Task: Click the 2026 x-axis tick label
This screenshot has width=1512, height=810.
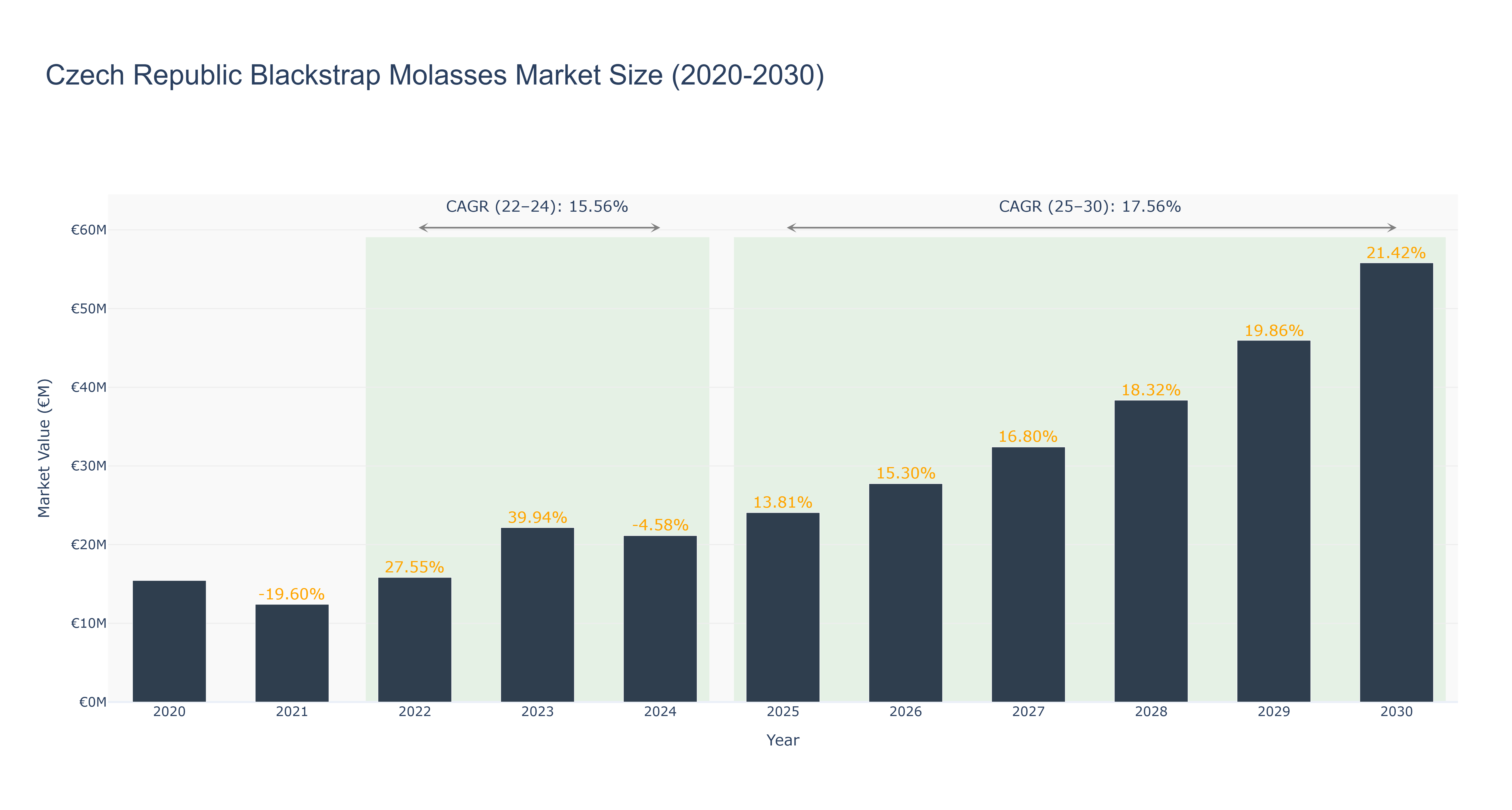Action: click(905, 711)
